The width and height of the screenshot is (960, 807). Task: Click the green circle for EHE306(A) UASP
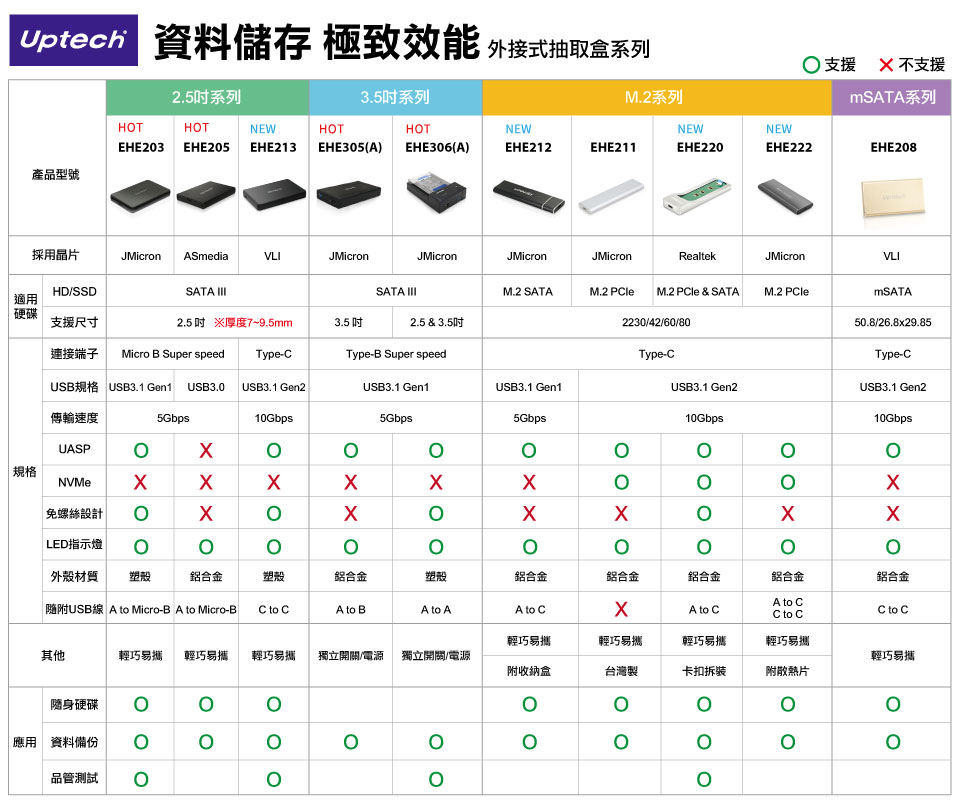[x=436, y=451]
